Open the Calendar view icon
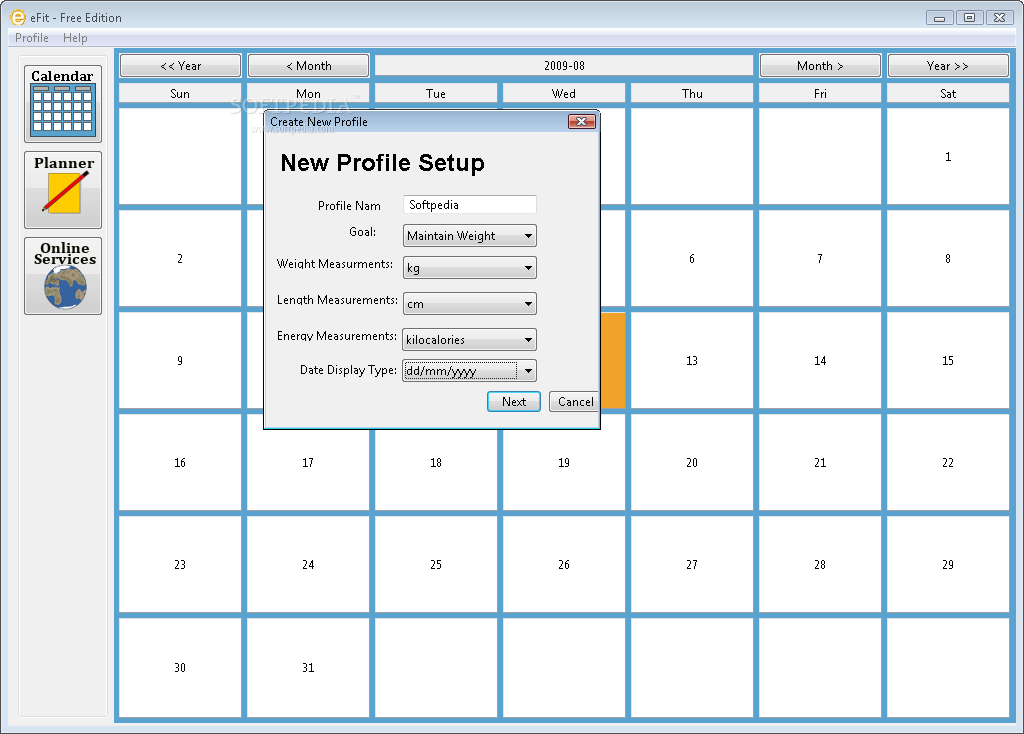Screen dimensions: 1024x734 pyautogui.click(x=63, y=104)
